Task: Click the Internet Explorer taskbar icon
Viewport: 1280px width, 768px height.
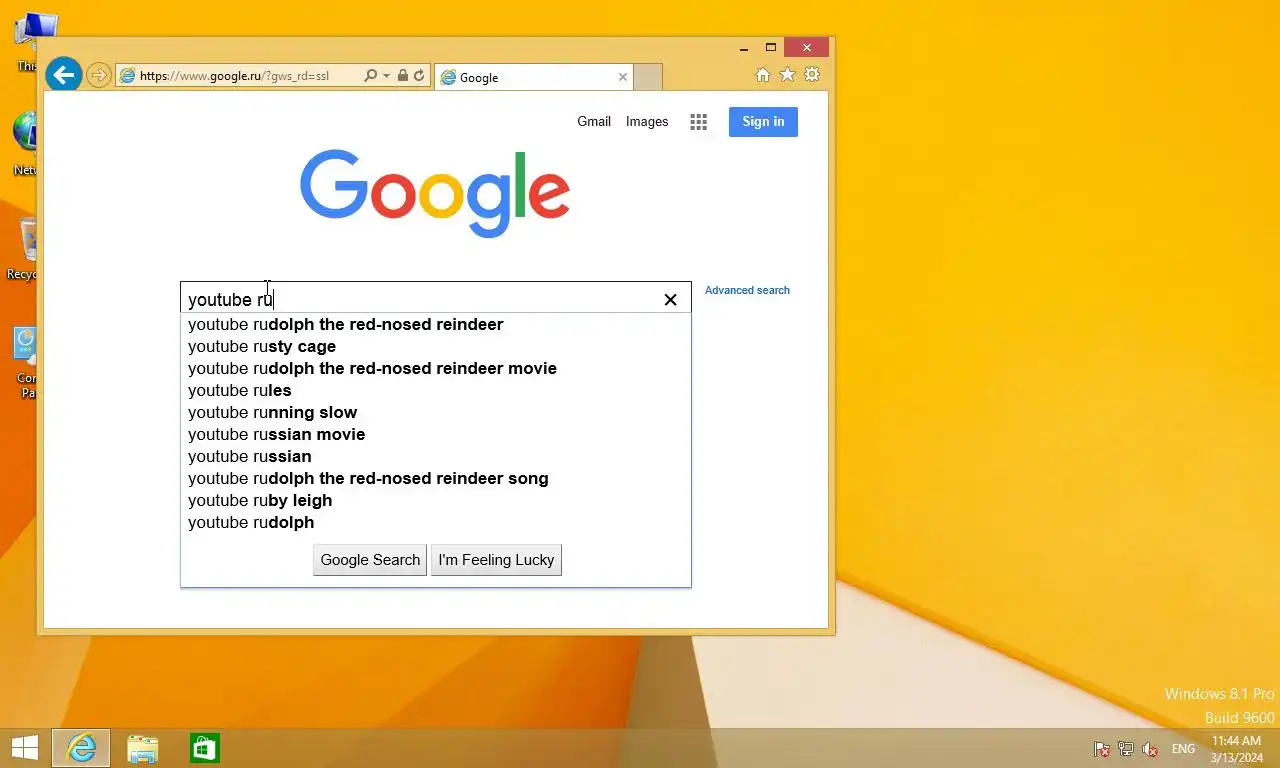Action: click(x=81, y=748)
